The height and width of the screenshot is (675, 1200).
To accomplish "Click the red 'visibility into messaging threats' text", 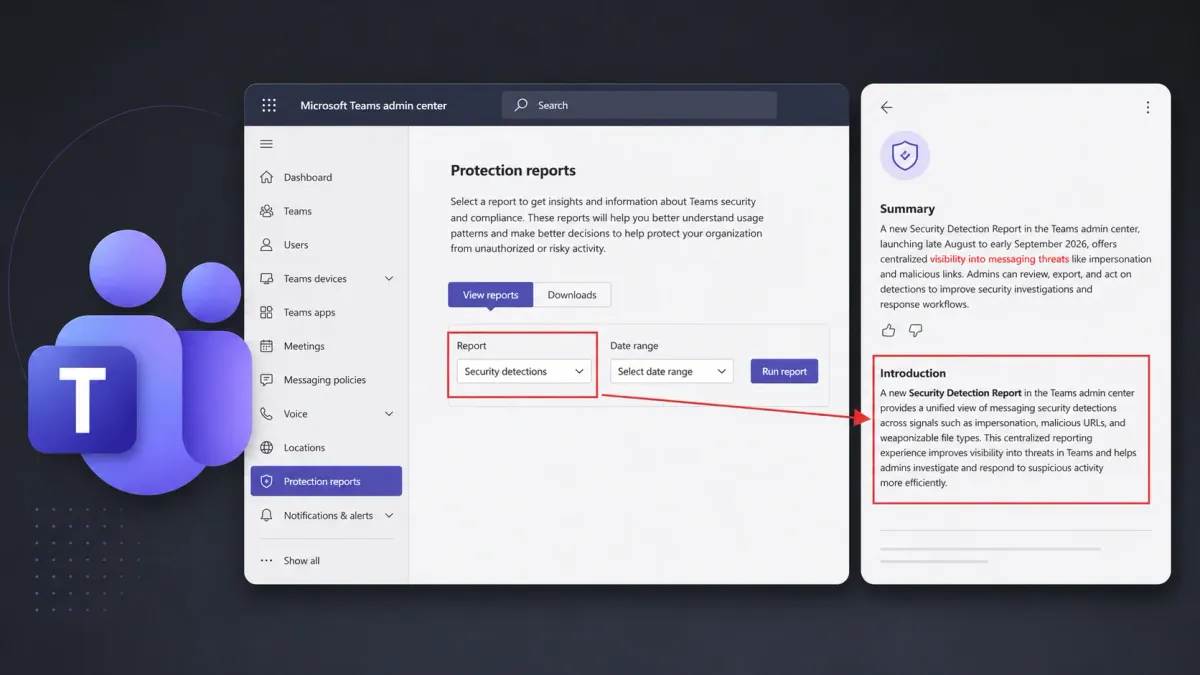I will (x=999, y=259).
